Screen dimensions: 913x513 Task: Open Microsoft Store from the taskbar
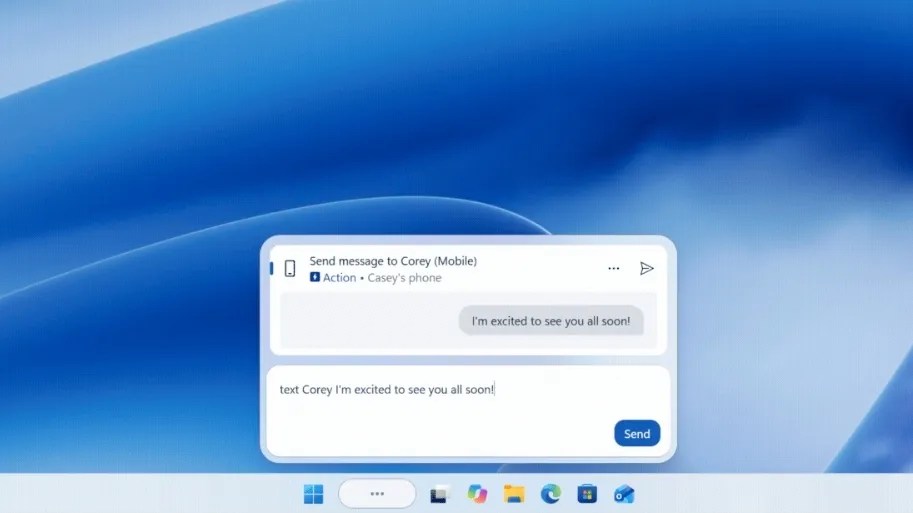587,494
